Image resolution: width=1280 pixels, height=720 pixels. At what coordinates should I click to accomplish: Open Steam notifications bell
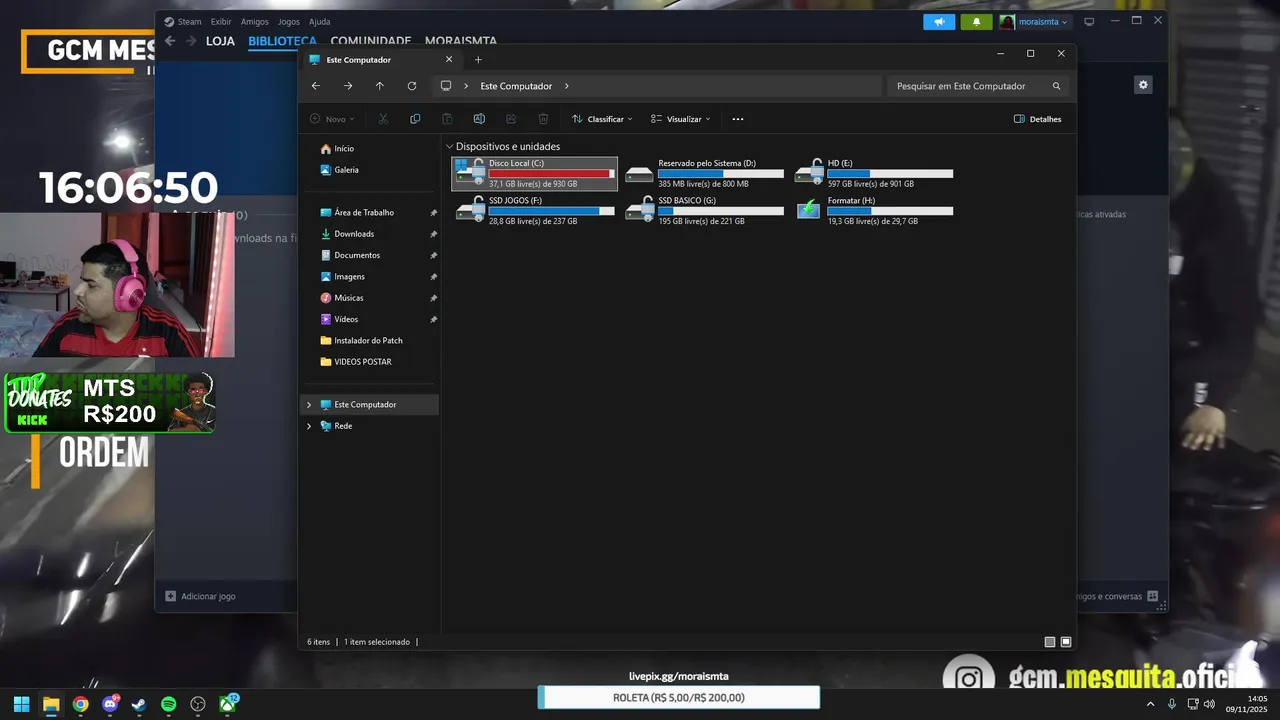tap(977, 21)
